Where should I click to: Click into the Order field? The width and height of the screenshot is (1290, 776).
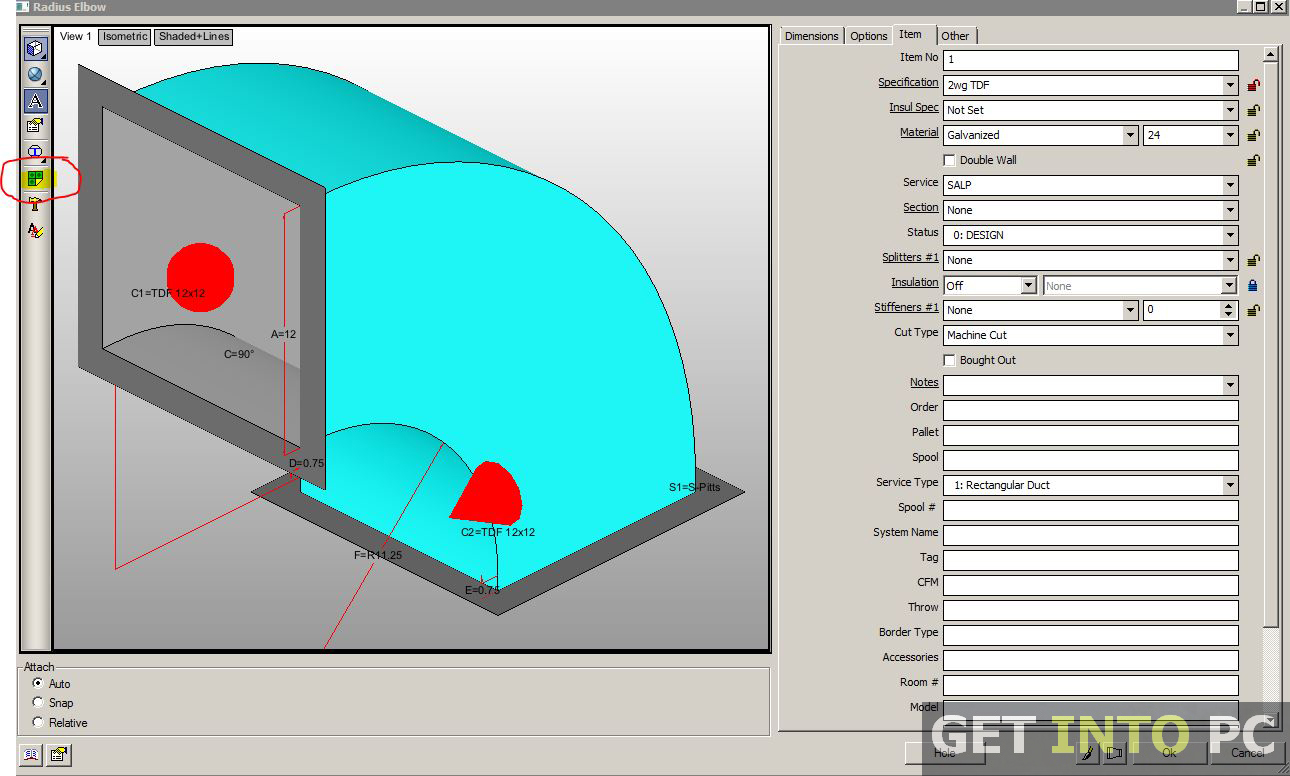[1090, 410]
